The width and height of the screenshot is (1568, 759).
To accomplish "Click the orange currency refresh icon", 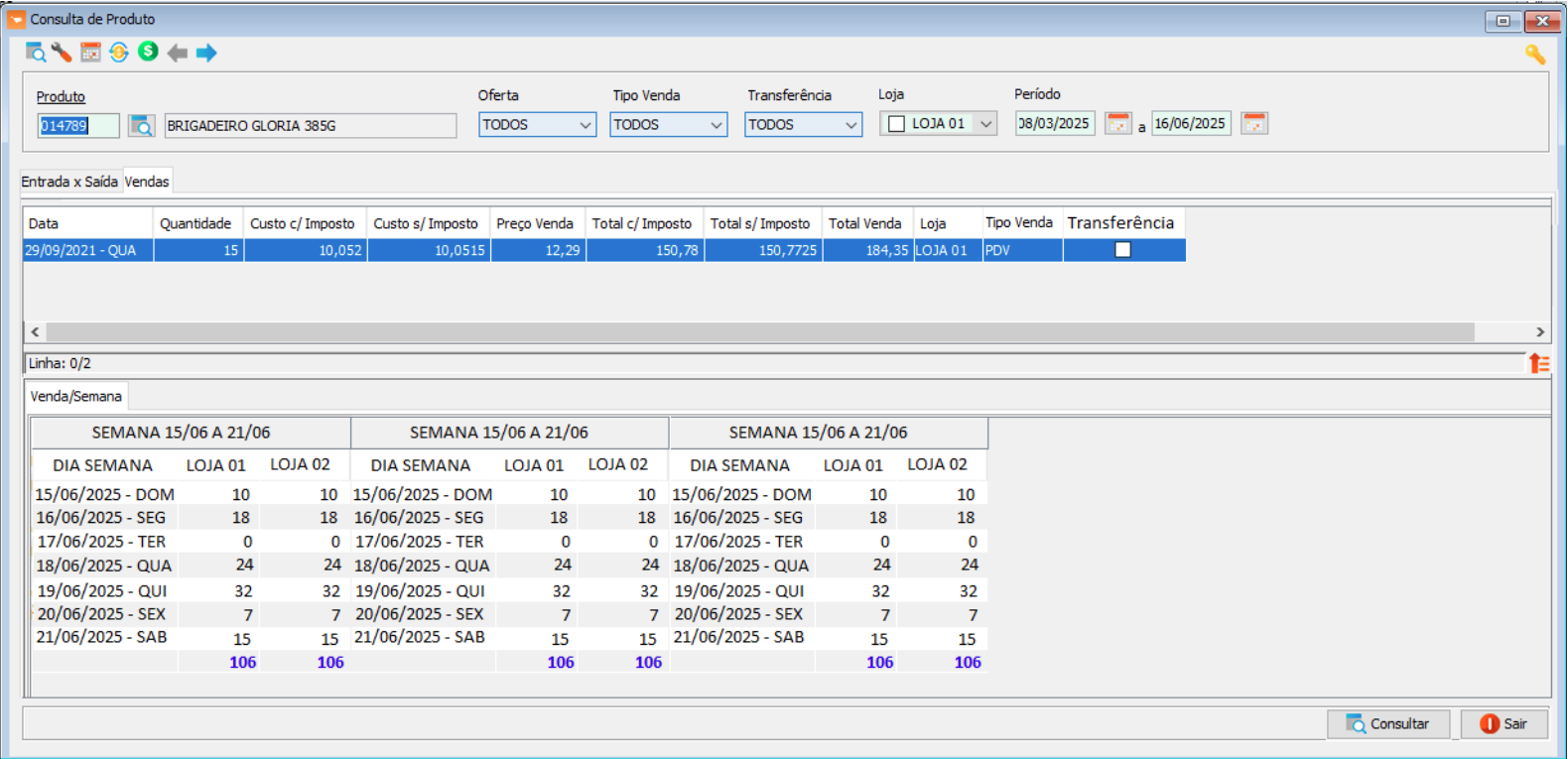I will click(119, 53).
